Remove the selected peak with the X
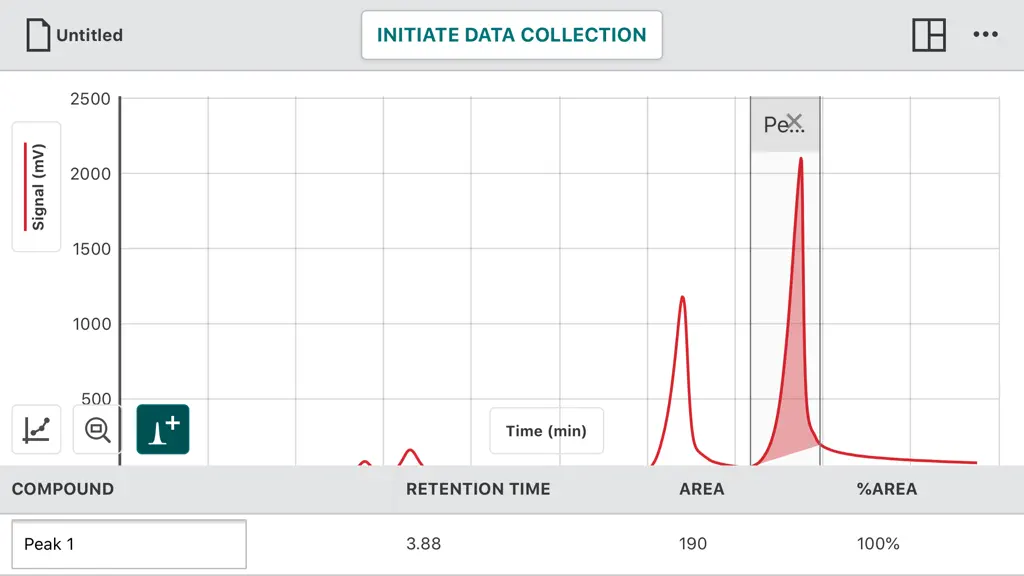The image size is (1024, 576). pos(794,121)
